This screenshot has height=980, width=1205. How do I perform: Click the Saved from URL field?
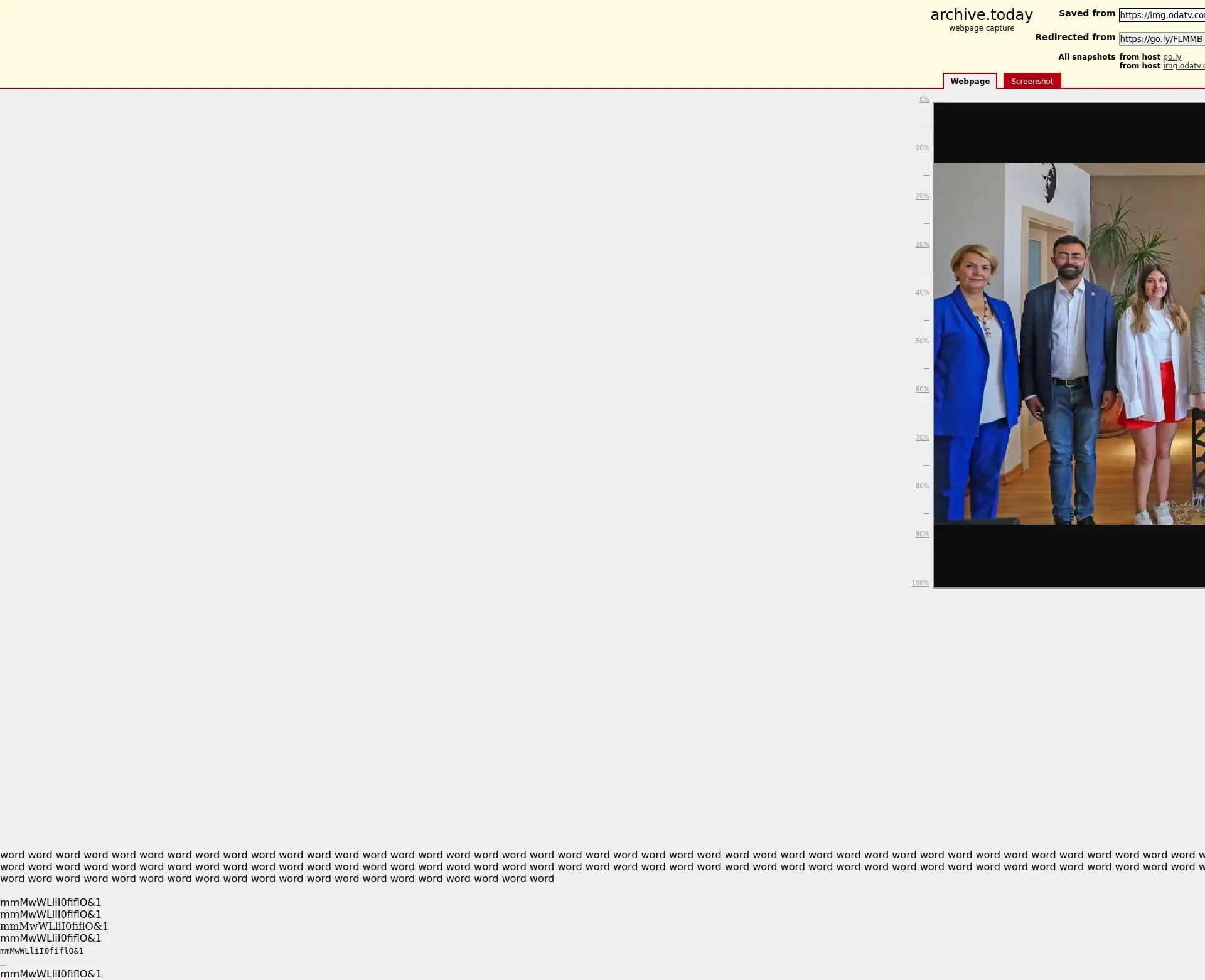point(1161,15)
